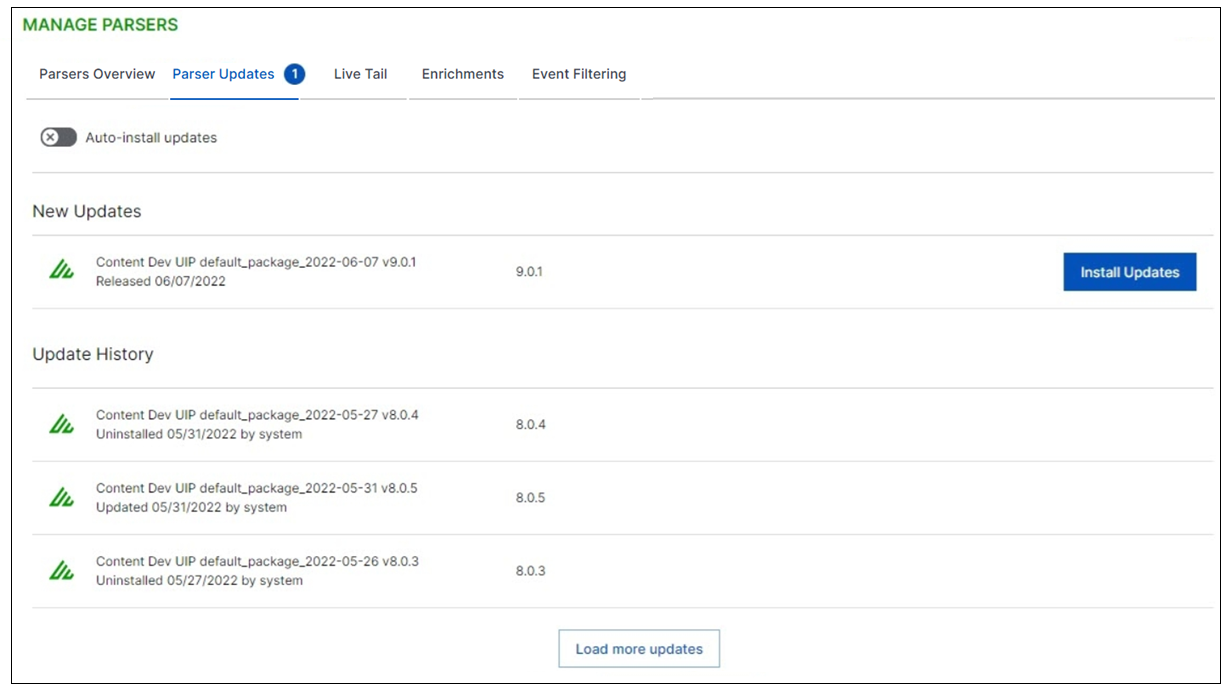Image resolution: width=1229 pixels, height=691 pixels.
Task: Click the package icon for v9.0.1 update
Action: (62, 271)
